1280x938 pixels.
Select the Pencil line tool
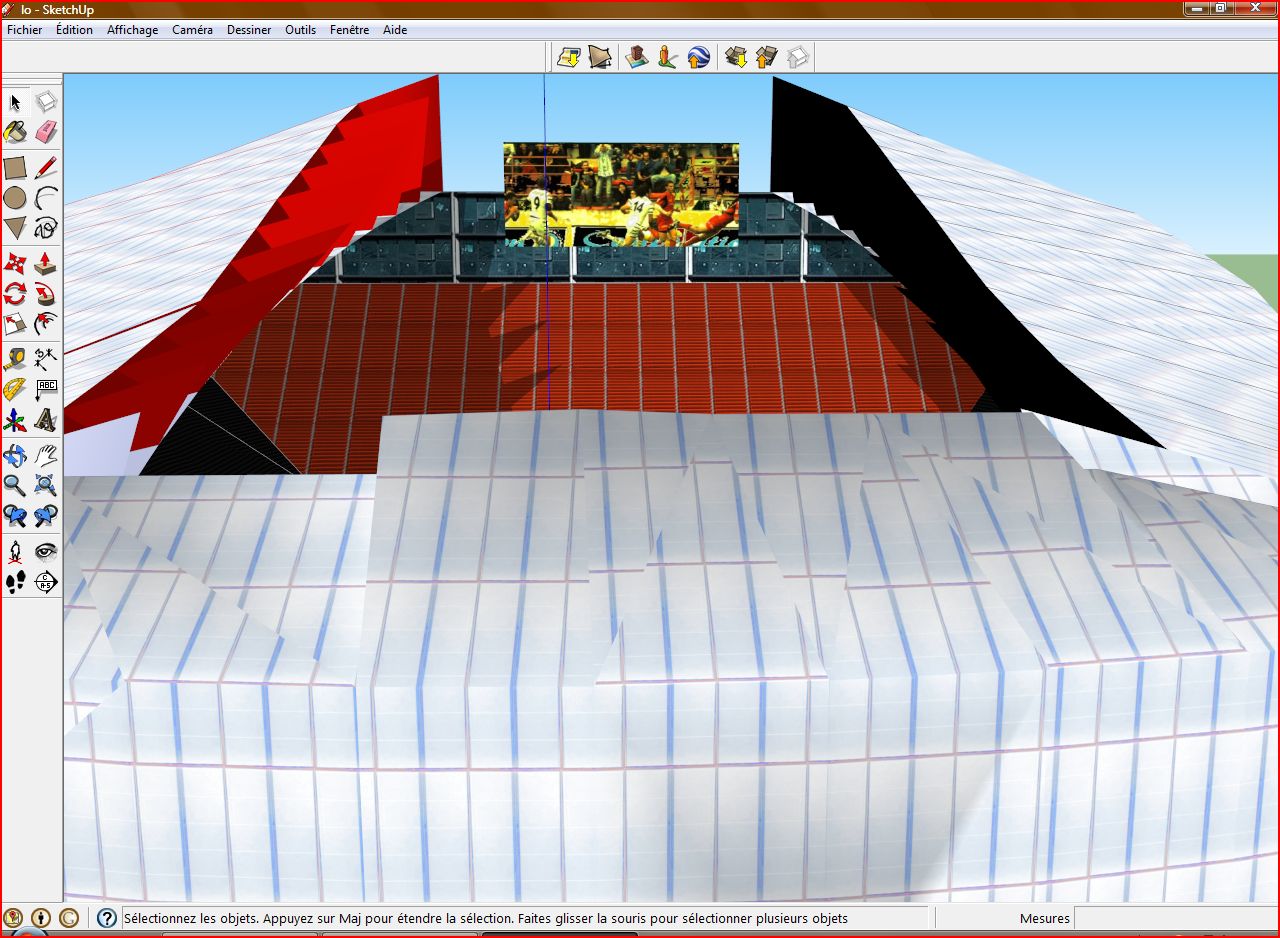(x=46, y=167)
